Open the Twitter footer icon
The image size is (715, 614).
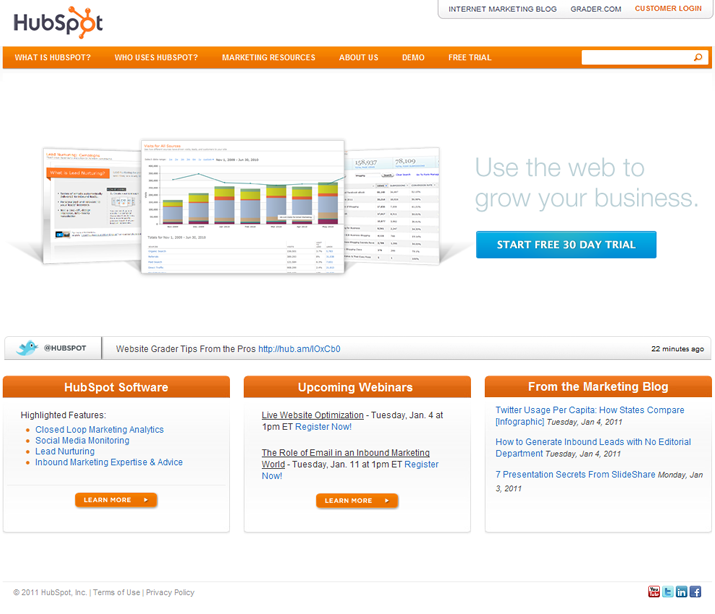pyautogui.click(x=668, y=592)
